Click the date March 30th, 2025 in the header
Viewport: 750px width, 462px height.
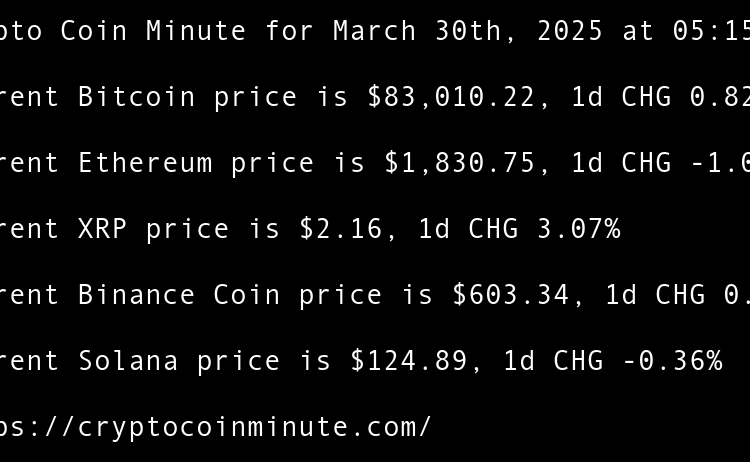(468, 31)
